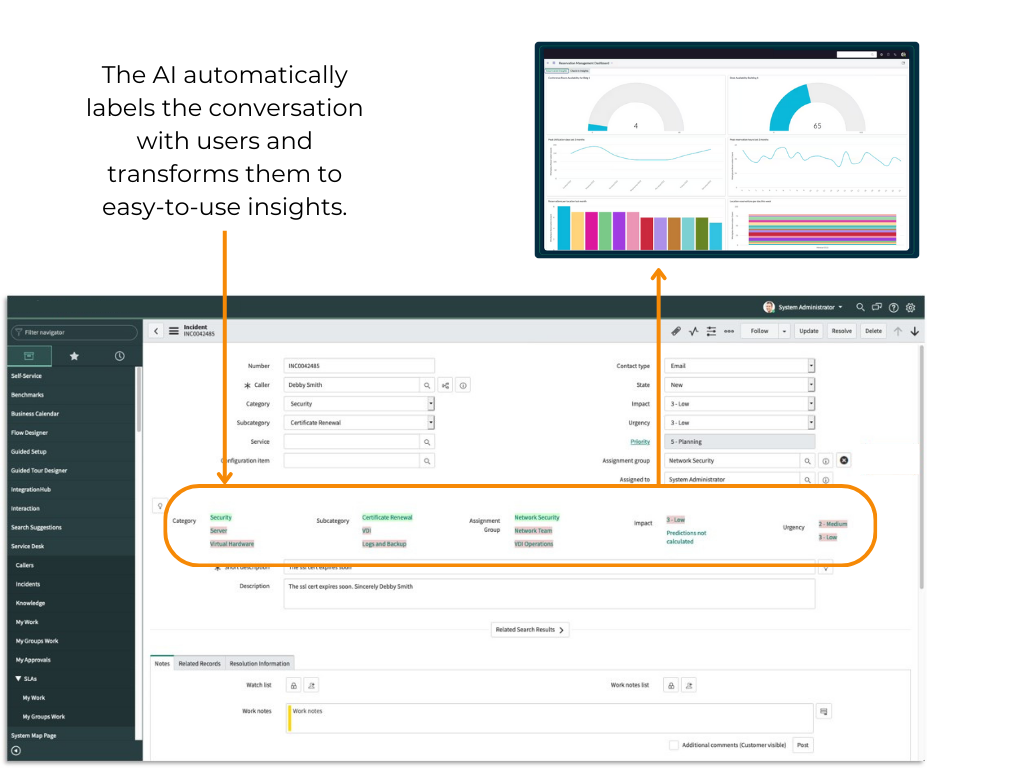Go to previous record with up arrow
This screenshot has width=1024, height=768.
click(898, 331)
